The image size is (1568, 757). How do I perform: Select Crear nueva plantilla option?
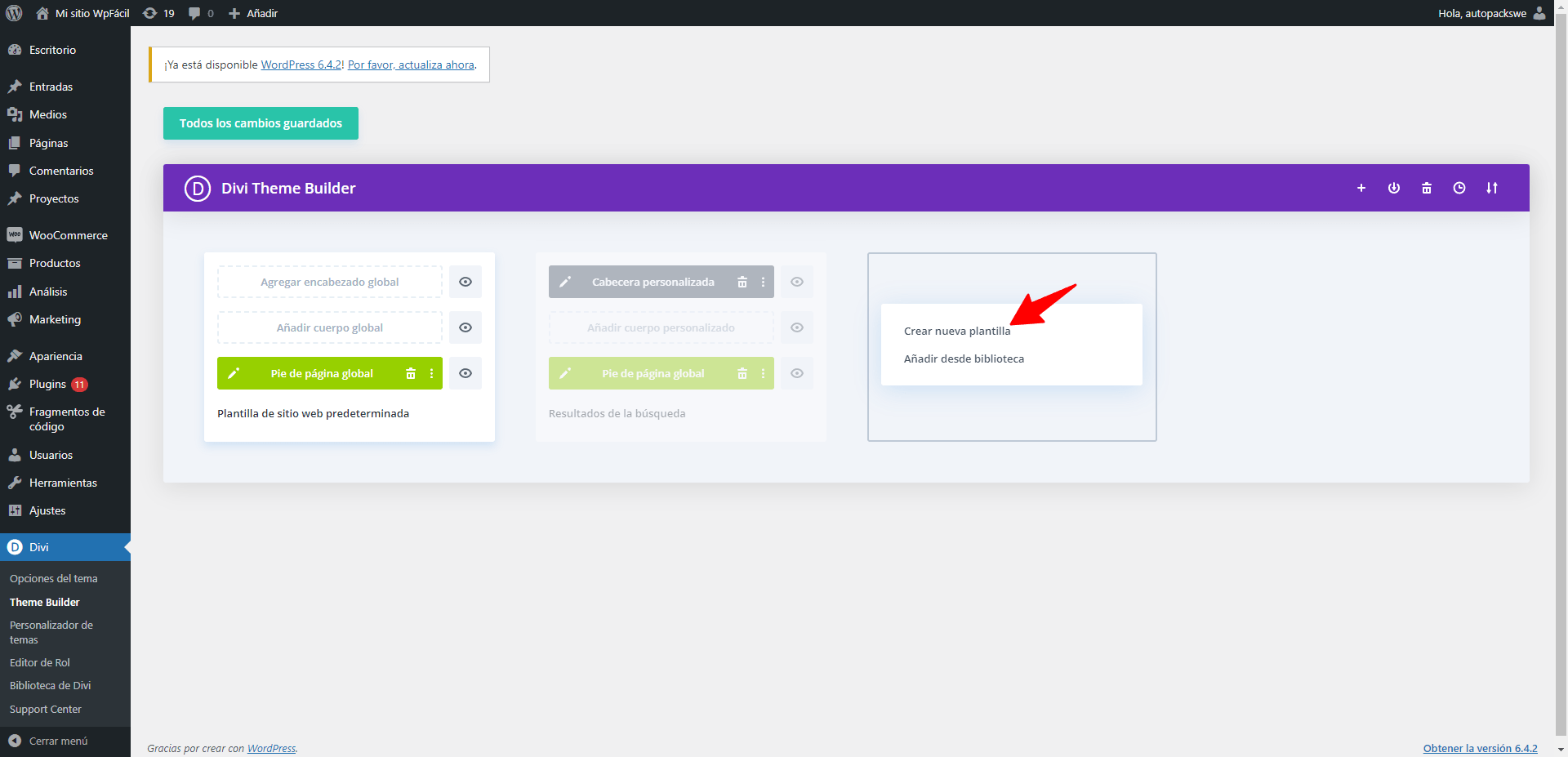coord(957,331)
